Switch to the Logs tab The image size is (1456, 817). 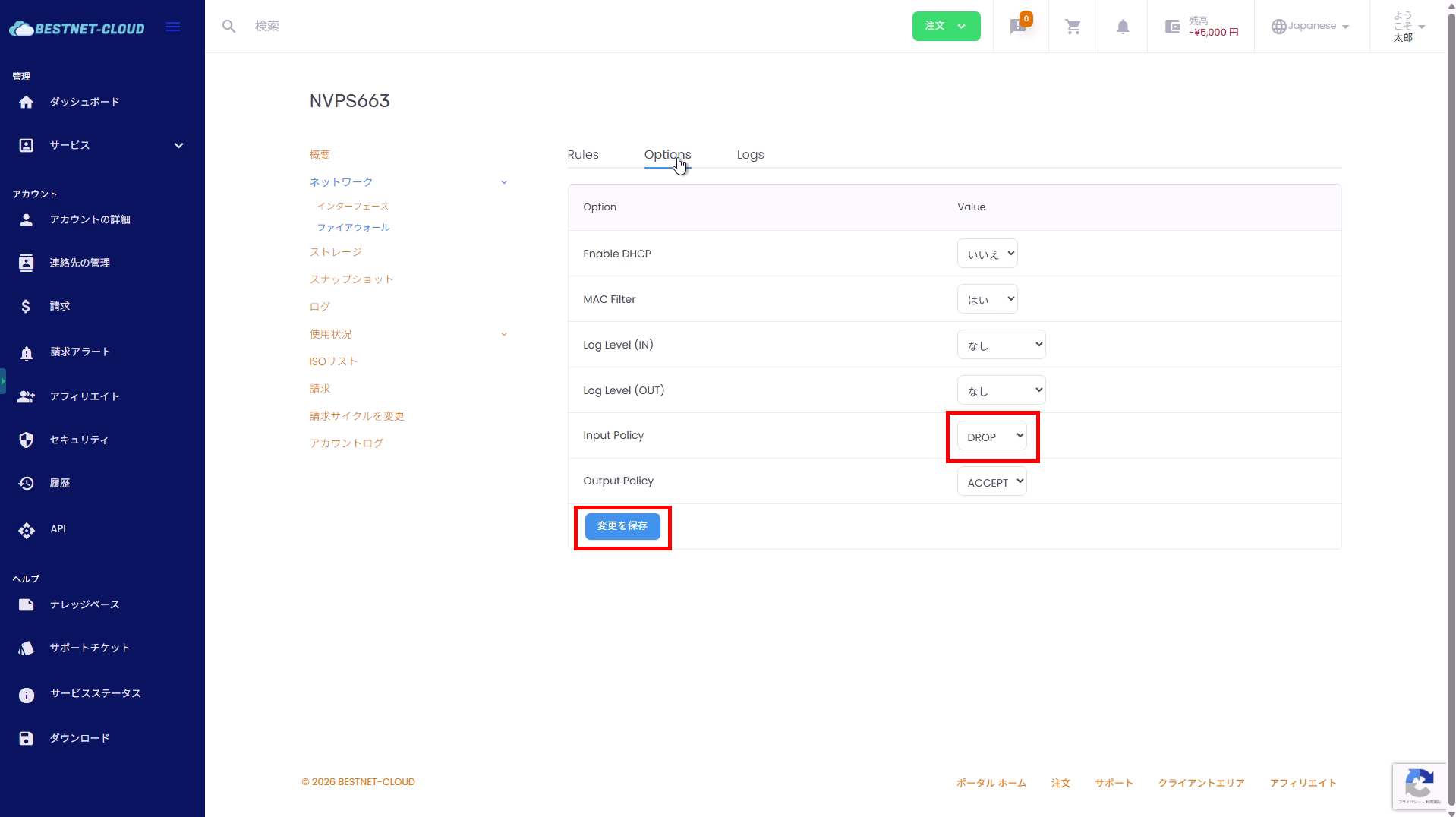[x=750, y=154]
